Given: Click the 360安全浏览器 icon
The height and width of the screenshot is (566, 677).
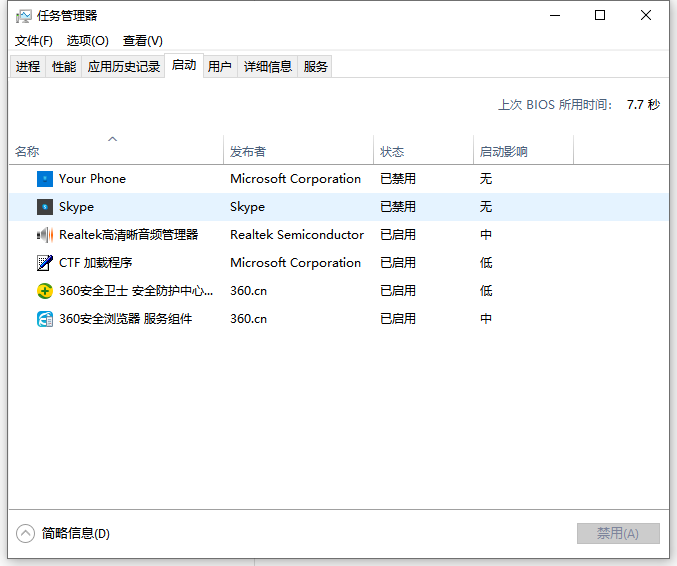Looking at the screenshot, I should click(45, 319).
